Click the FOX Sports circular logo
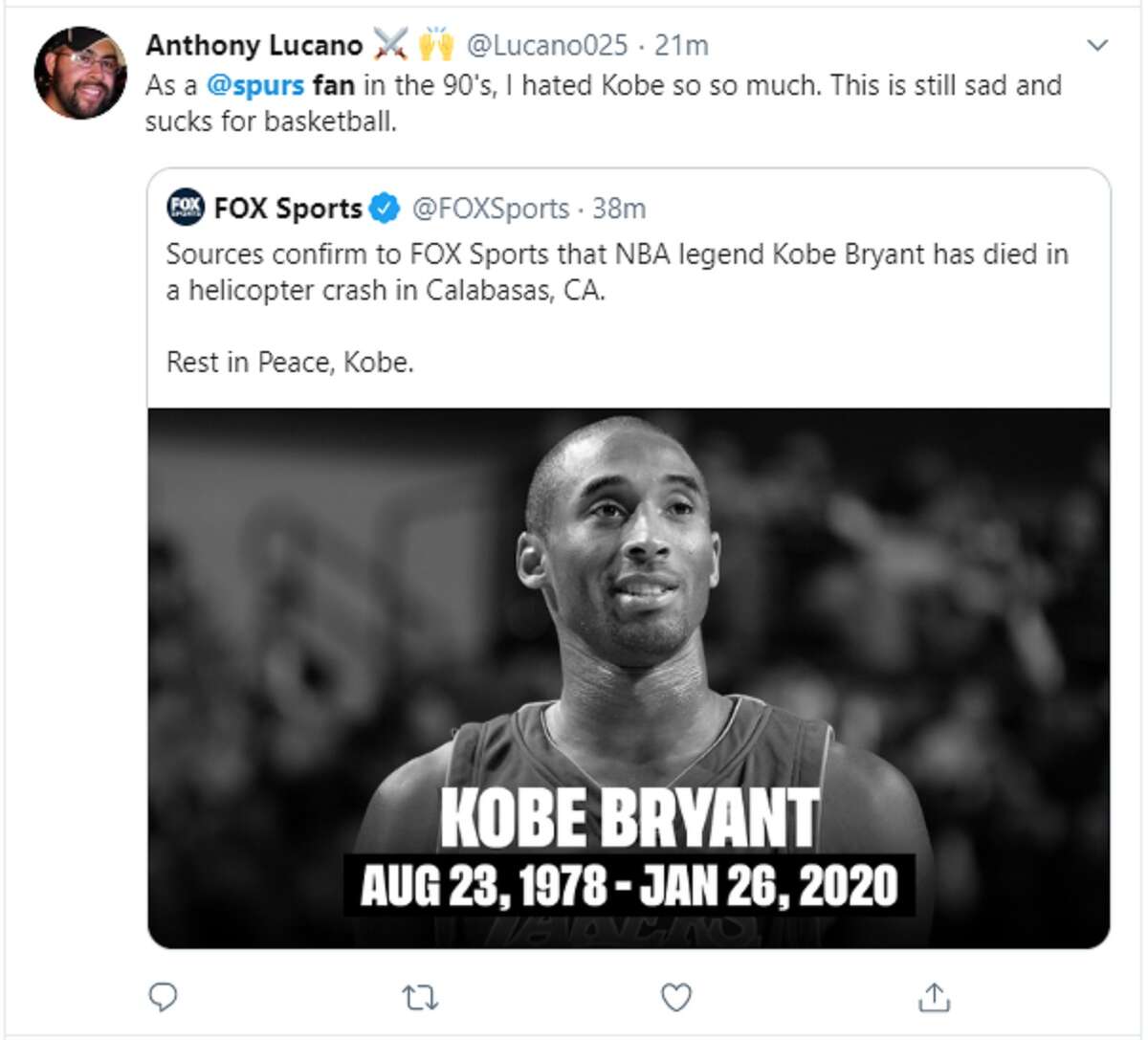 pos(185,207)
